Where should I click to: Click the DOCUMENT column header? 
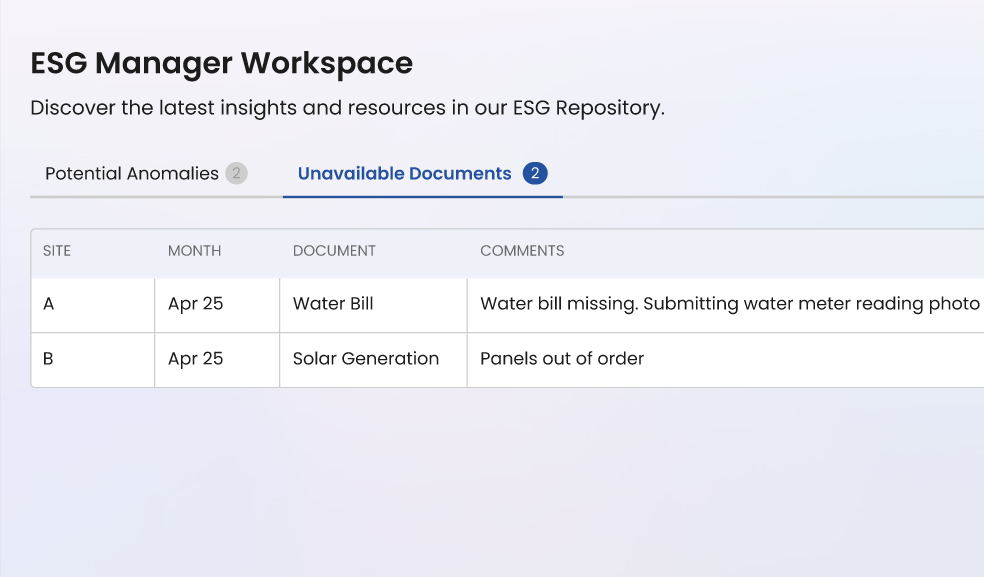pyautogui.click(x=334, y=251)
